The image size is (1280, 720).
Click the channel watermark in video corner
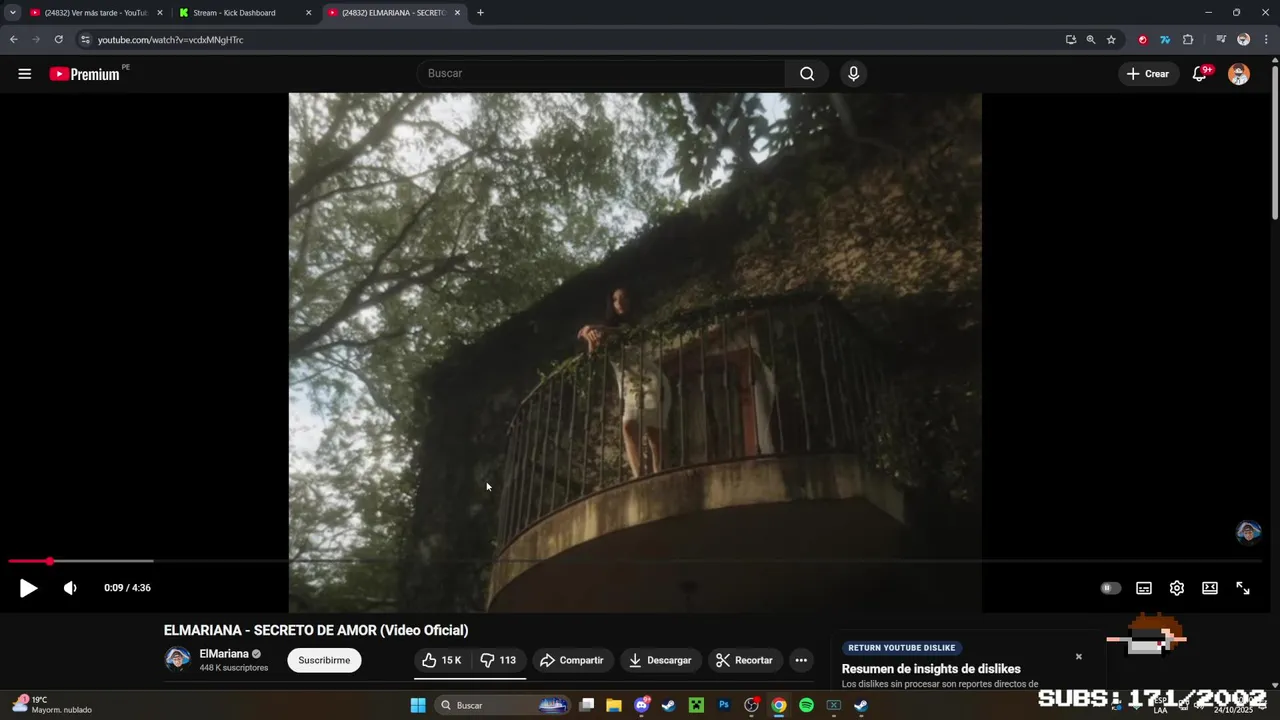[1248, 532]
